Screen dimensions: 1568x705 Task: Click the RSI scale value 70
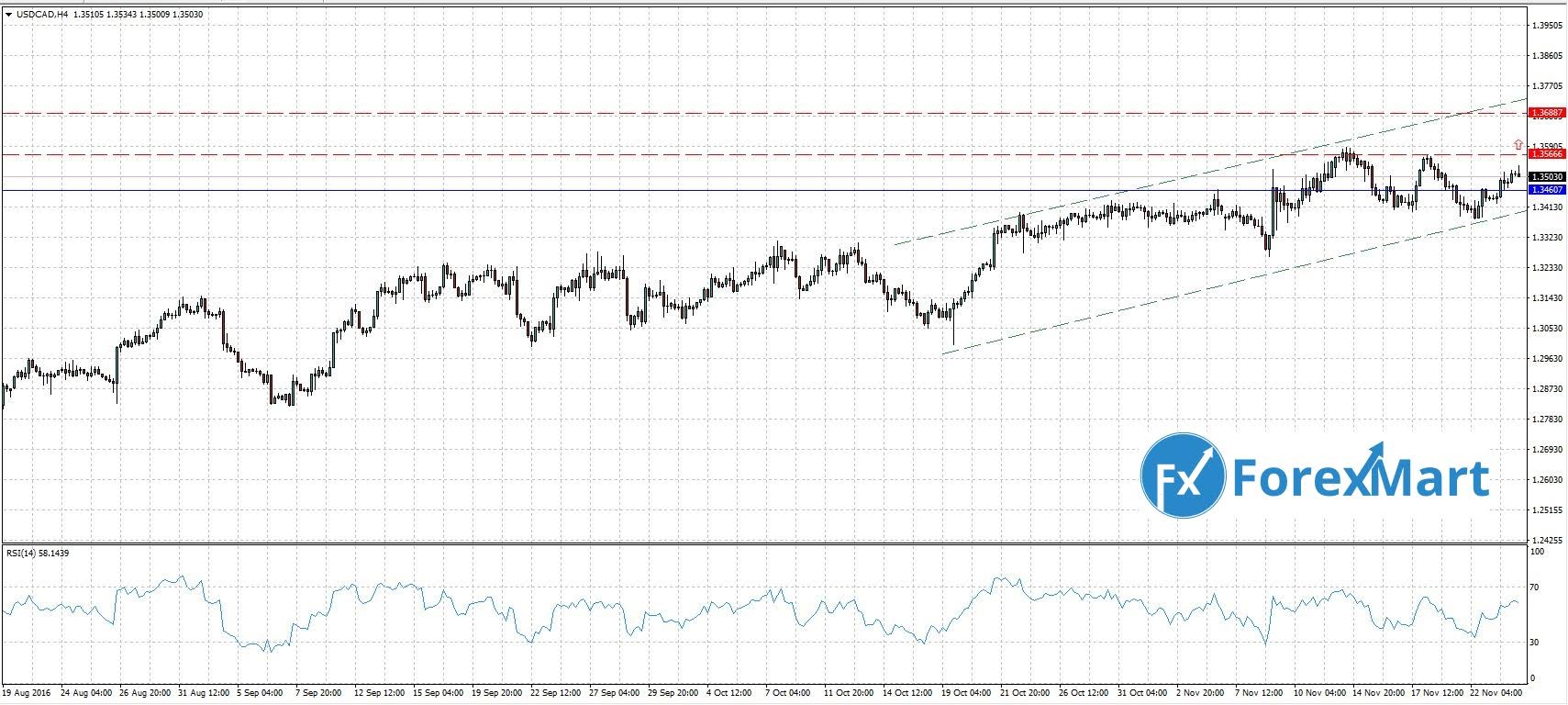click(1536, 587)
